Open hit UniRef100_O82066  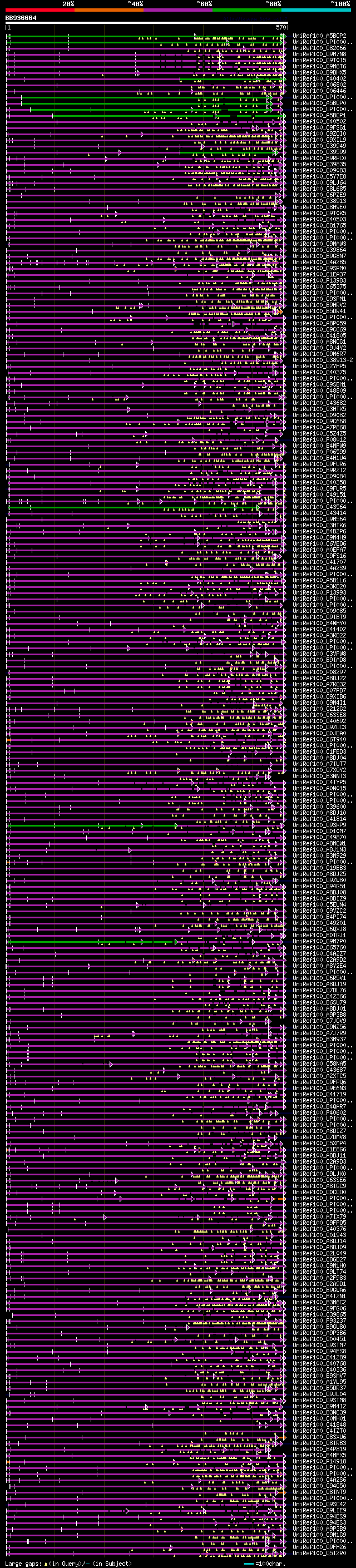click(319, 48)
